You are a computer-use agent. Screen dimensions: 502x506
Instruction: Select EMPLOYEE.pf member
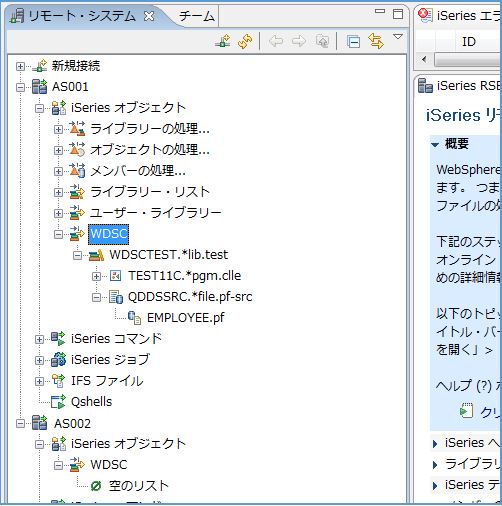pyautogui.click(x=186, y=318)
